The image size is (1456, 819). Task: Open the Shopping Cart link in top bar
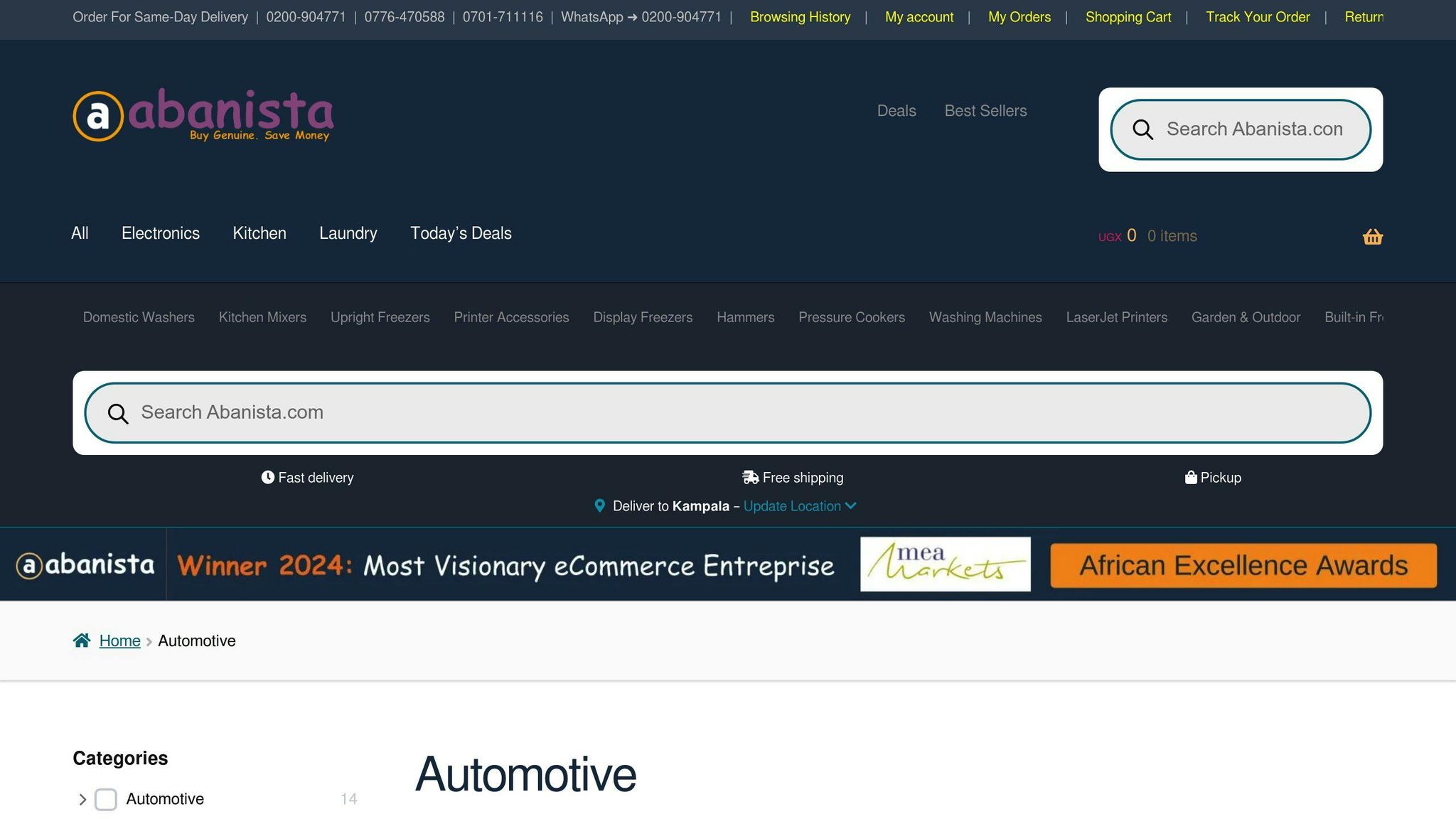click(1128, 17)
